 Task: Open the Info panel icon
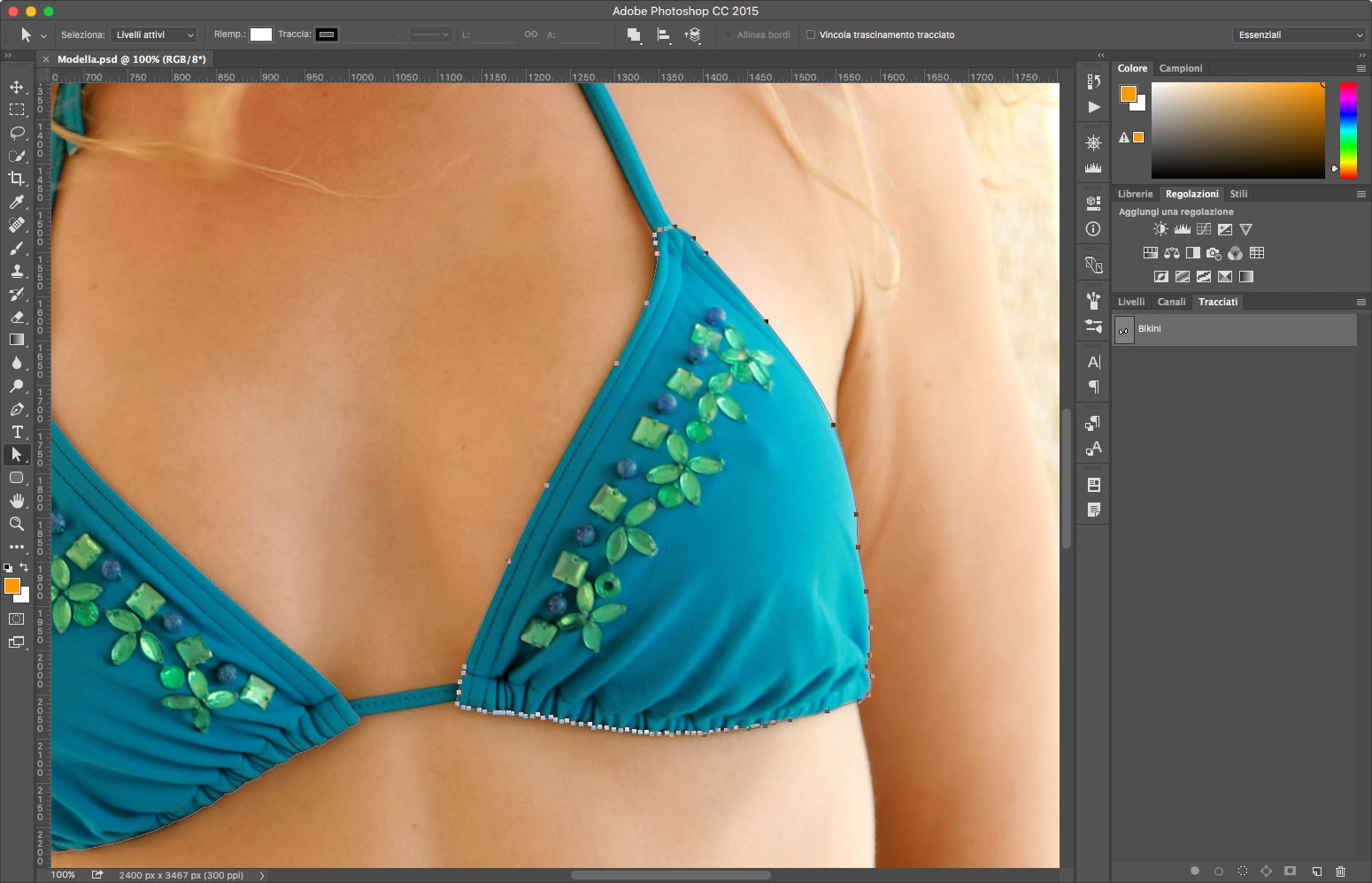(x=1093, y=229)
